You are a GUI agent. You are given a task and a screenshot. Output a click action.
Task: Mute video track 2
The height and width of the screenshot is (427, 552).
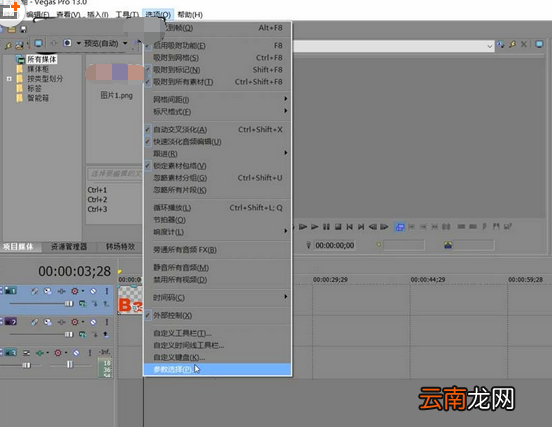click(x=93, y=322)
